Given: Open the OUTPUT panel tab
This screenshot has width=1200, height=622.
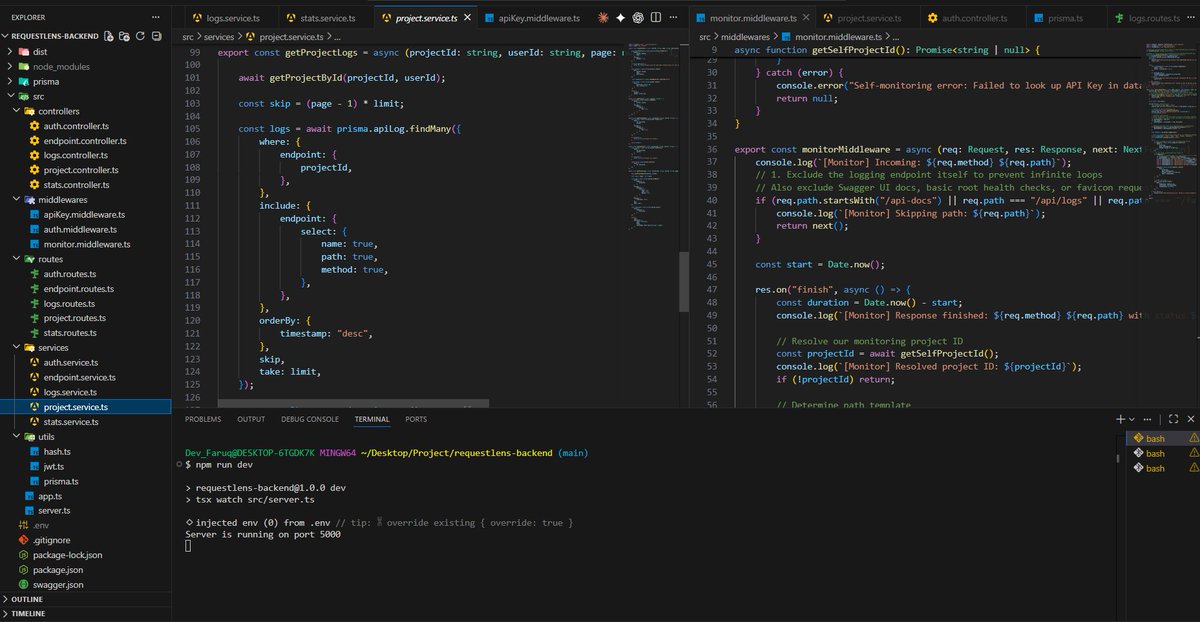Looking at the screenshot, I should 251,419.
